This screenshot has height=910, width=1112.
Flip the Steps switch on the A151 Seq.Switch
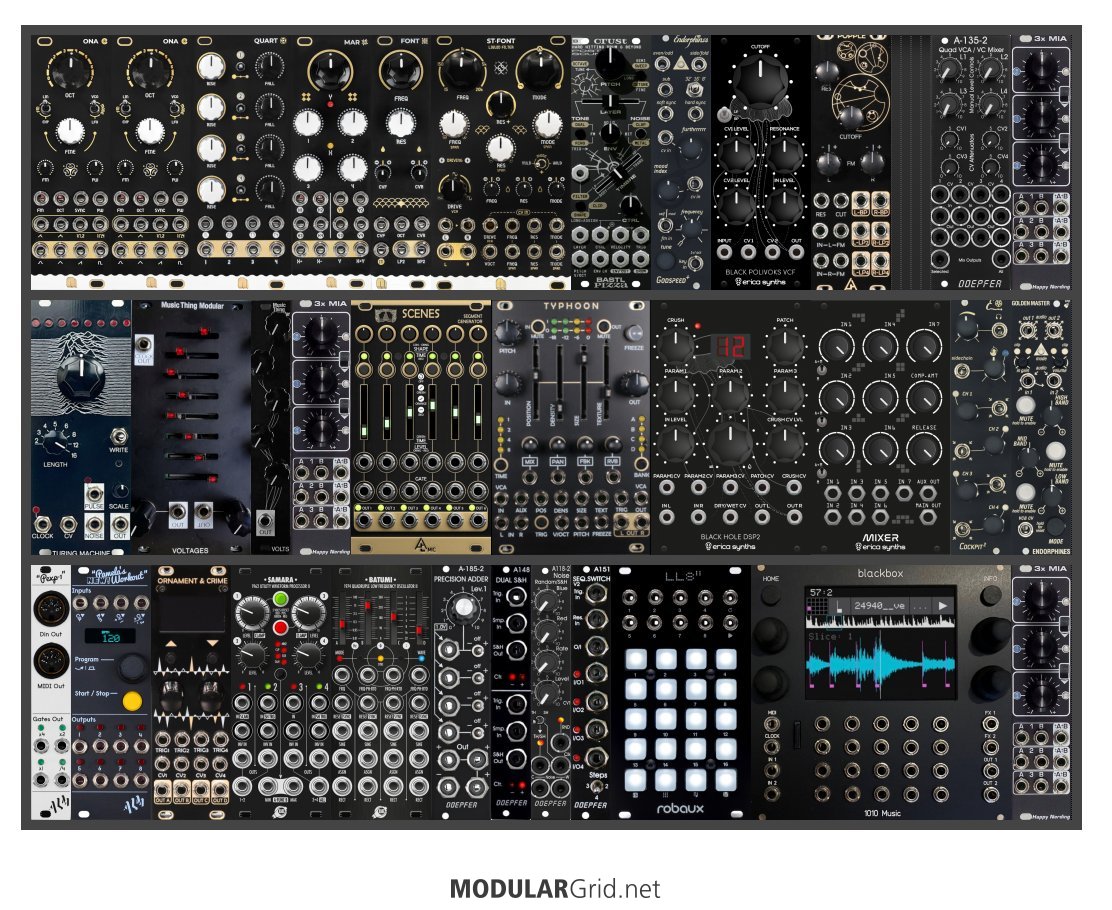point(598,787)
